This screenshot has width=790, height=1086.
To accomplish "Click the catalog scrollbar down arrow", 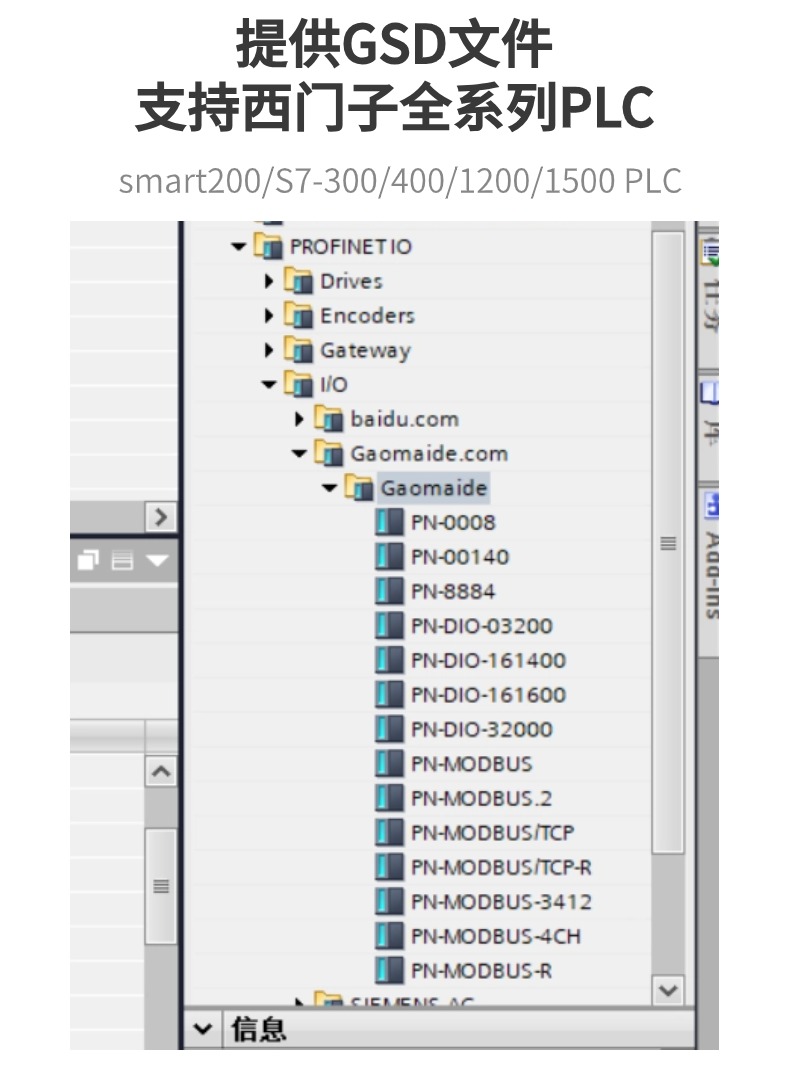I will tap(668, 990).
